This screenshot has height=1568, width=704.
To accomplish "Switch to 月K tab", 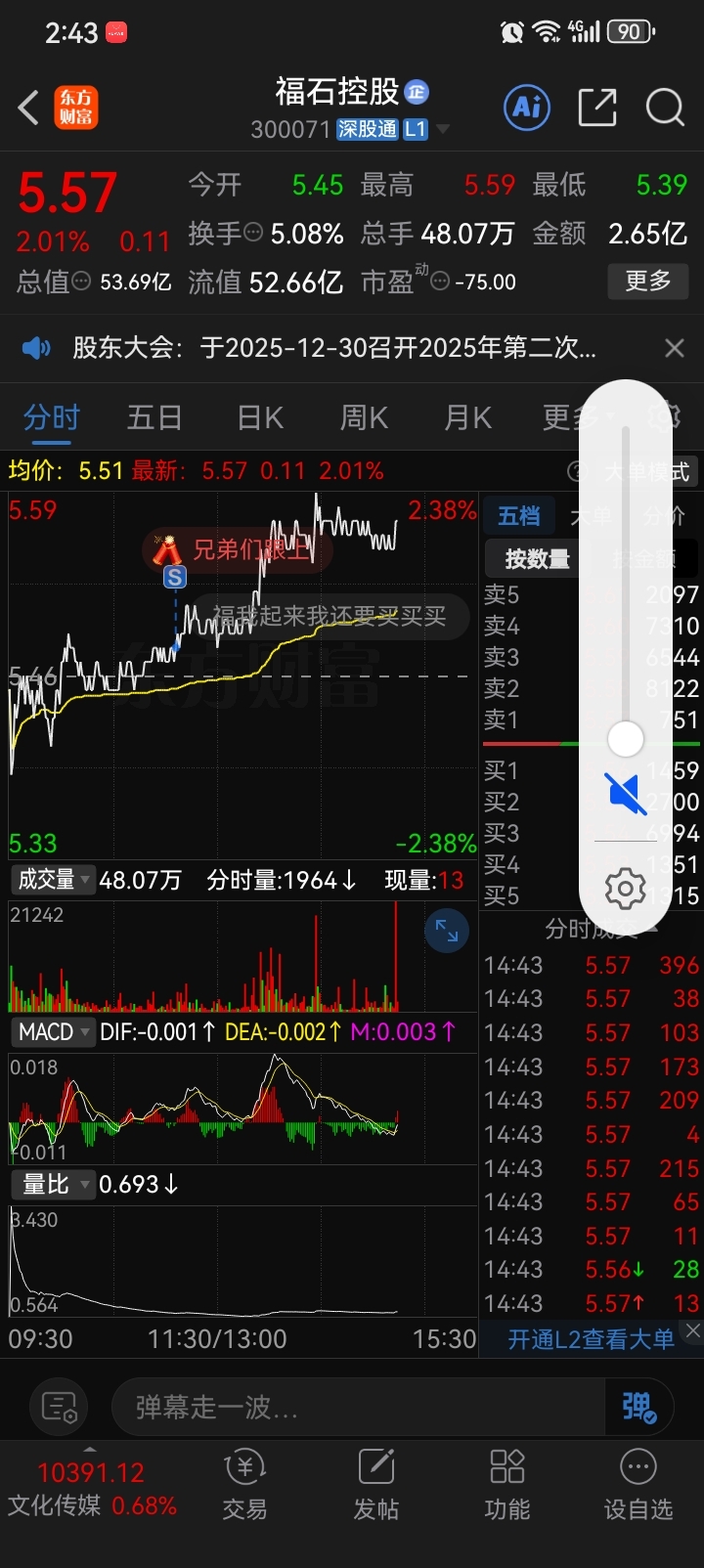I will (467, 418).
